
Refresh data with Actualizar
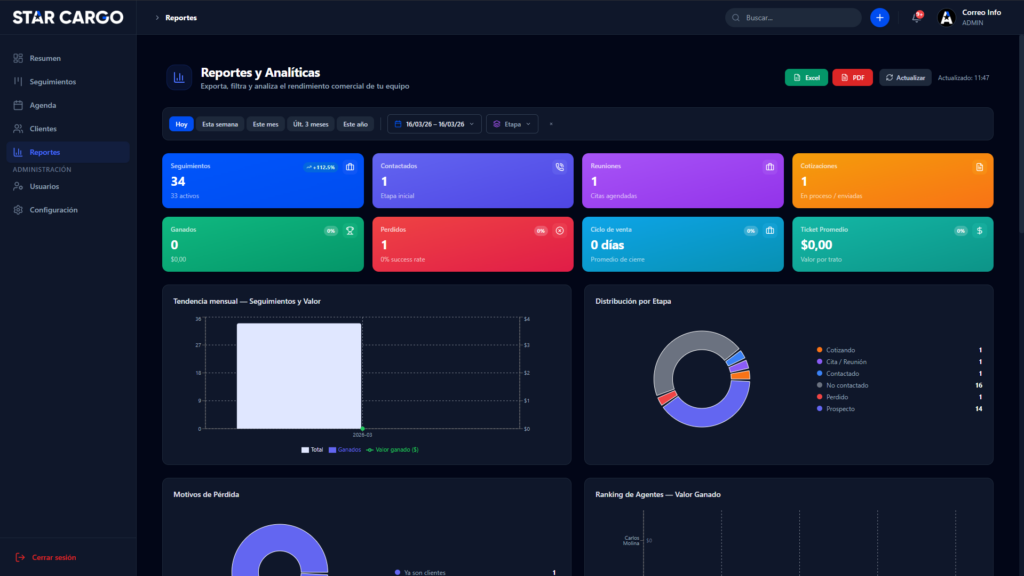tap(905, 78)
